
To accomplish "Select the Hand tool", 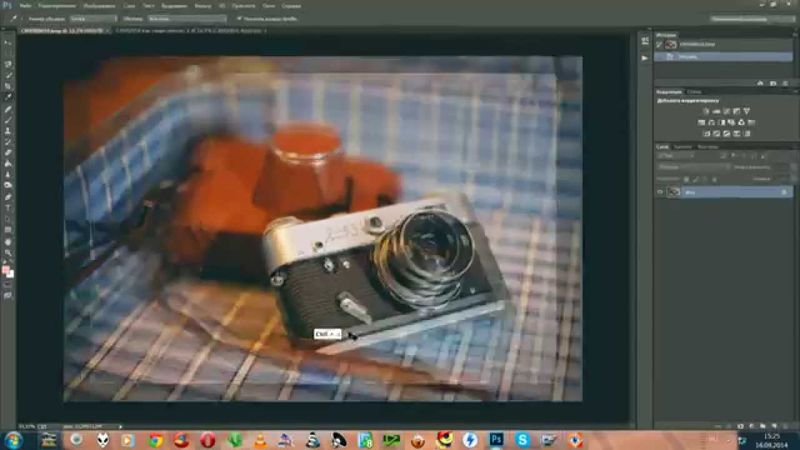I will [8, 242].
